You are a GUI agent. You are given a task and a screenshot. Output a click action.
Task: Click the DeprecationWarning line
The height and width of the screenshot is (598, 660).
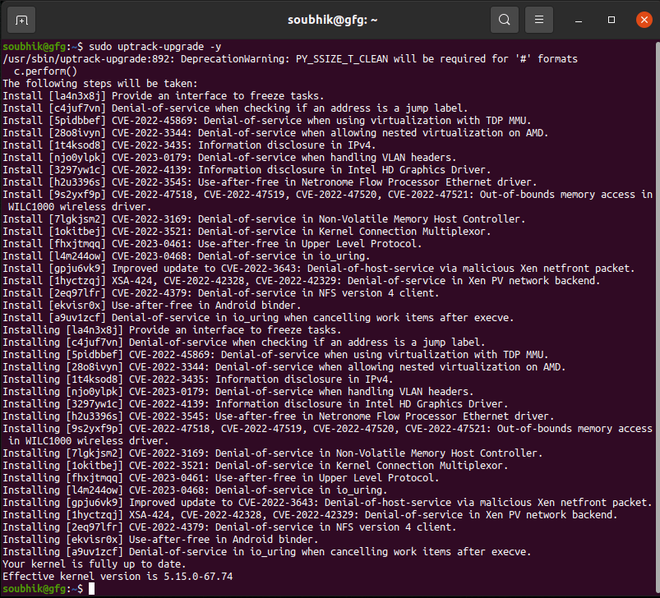coord(290,59)
